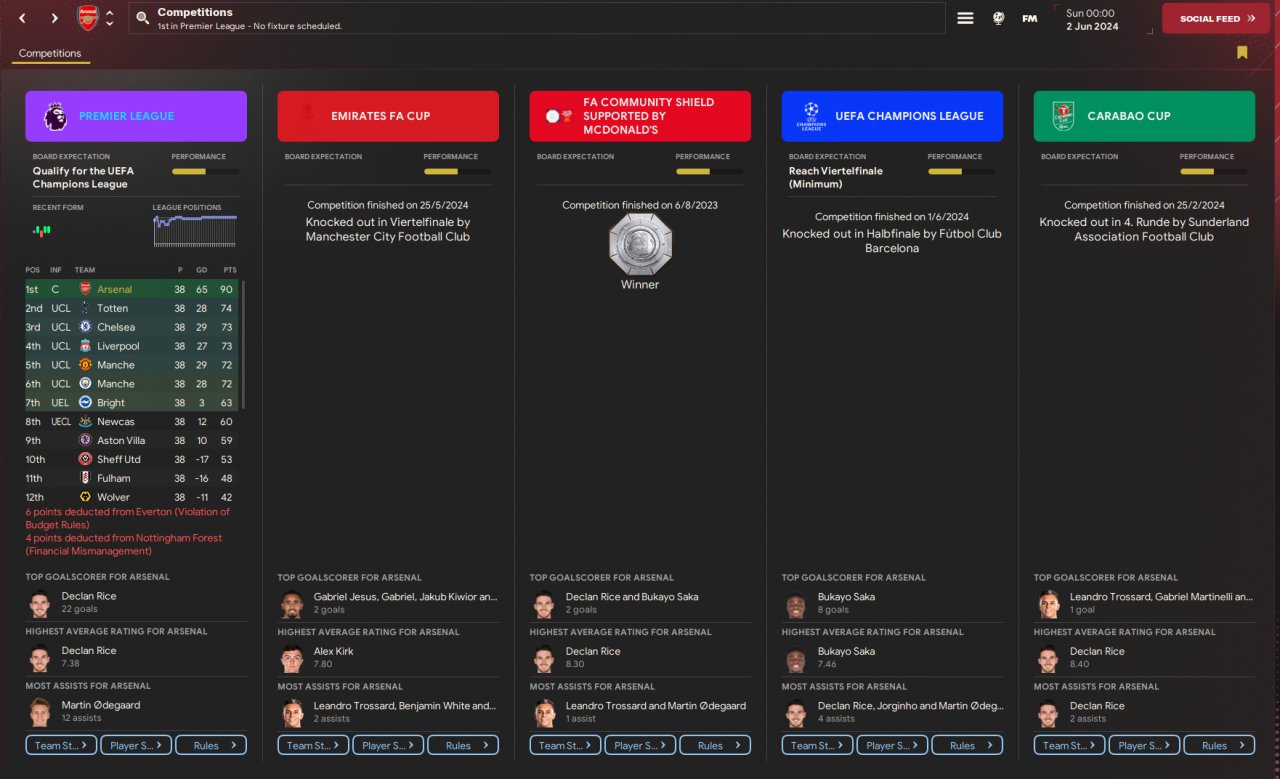Open Team Stats button under Carabao Cup
The width and height of the screenshot is (1280, 779).
tap(1069, 745)
